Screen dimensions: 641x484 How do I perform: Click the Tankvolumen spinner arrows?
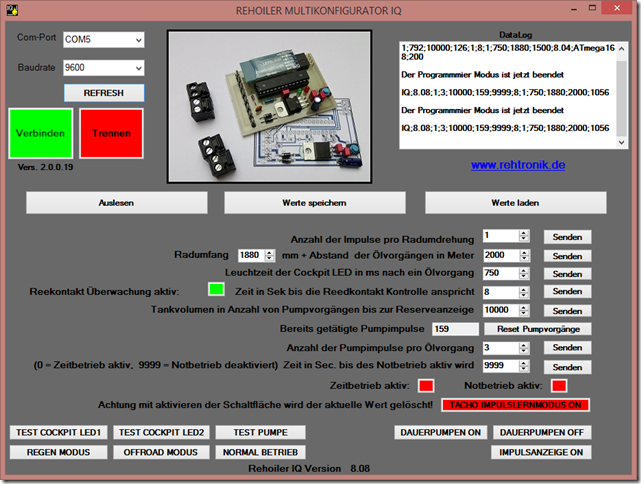[x=524, y=310]
